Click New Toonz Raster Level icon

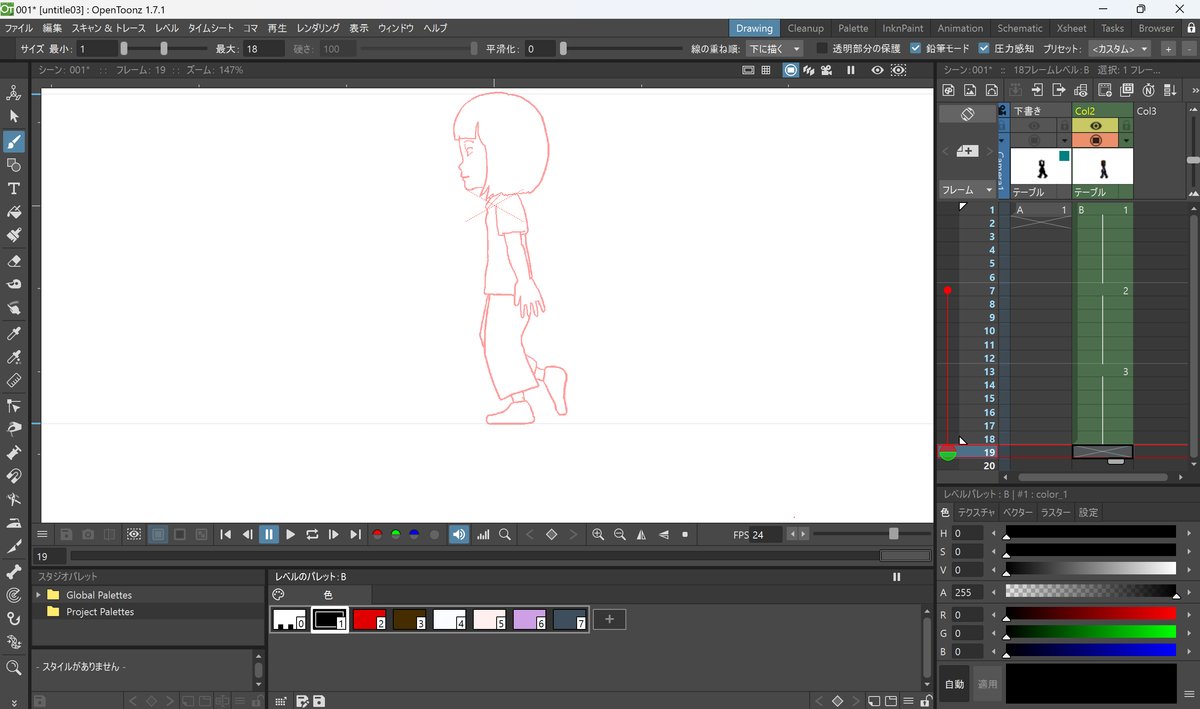pyautogui.click(x=947, y=90)
